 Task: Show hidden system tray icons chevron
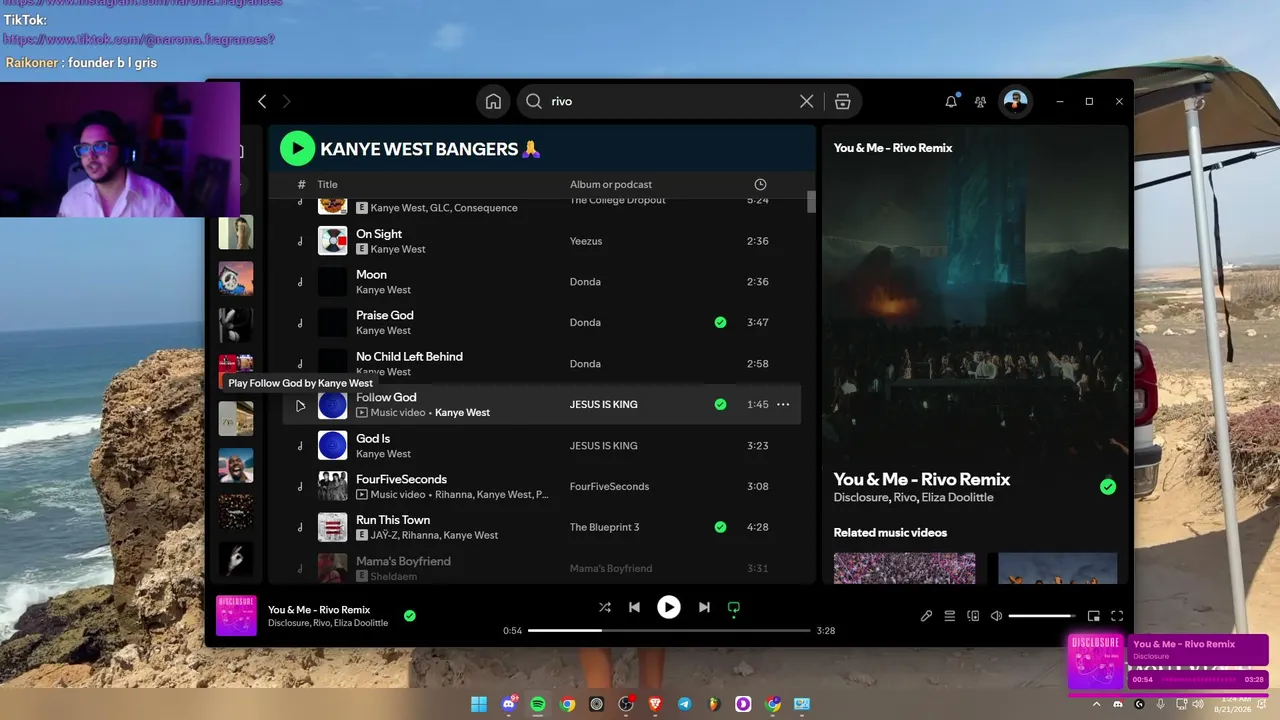click(x=1097, y=704)
